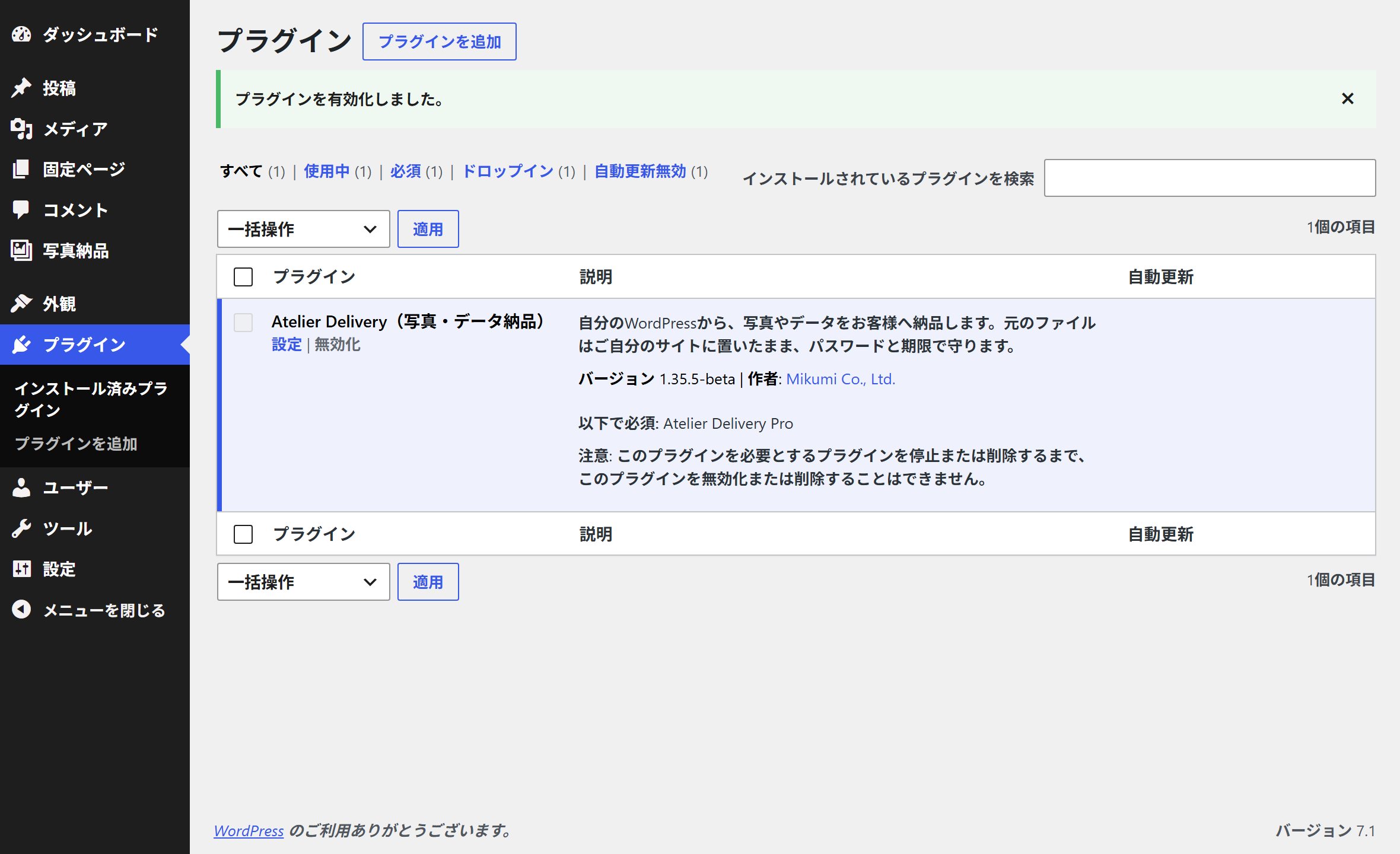Click the top 自動更新 column header
Screen dimensions: 1400x854
(1160, 277)
